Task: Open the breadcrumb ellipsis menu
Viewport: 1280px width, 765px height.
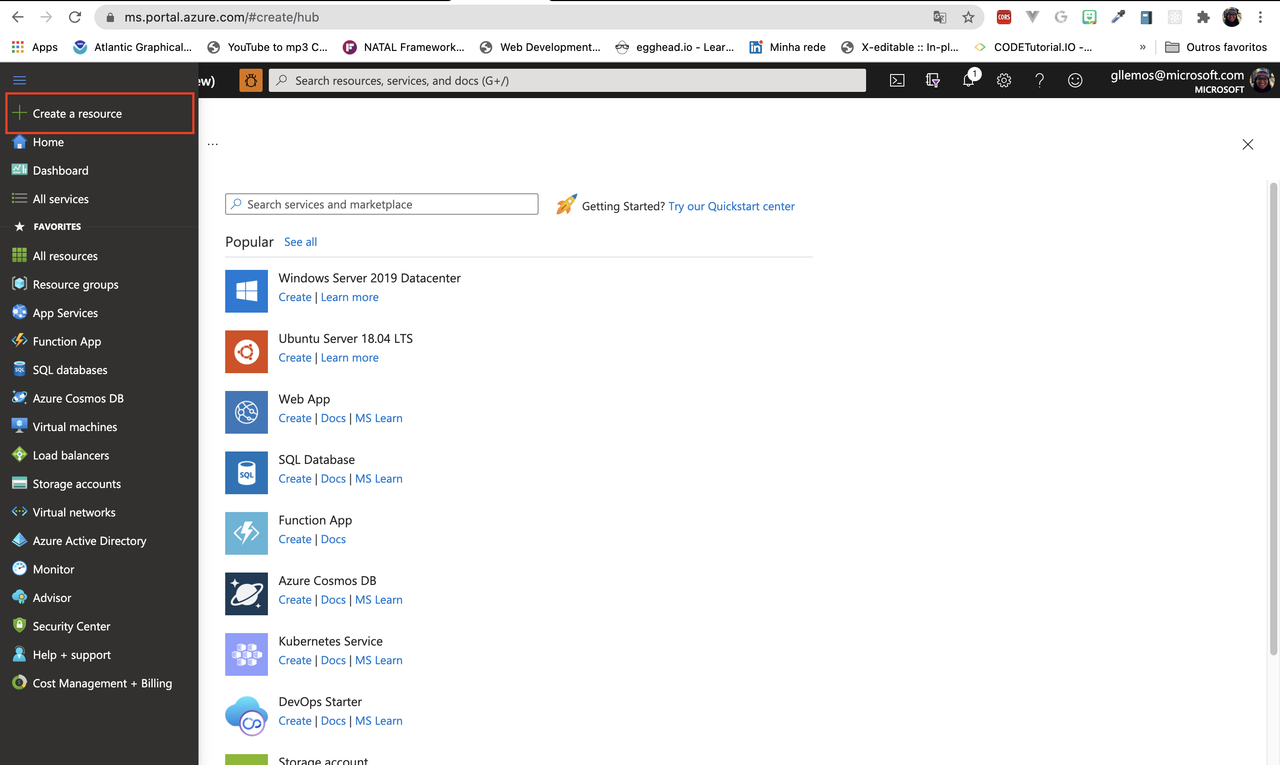Action: tap(213, 144)
